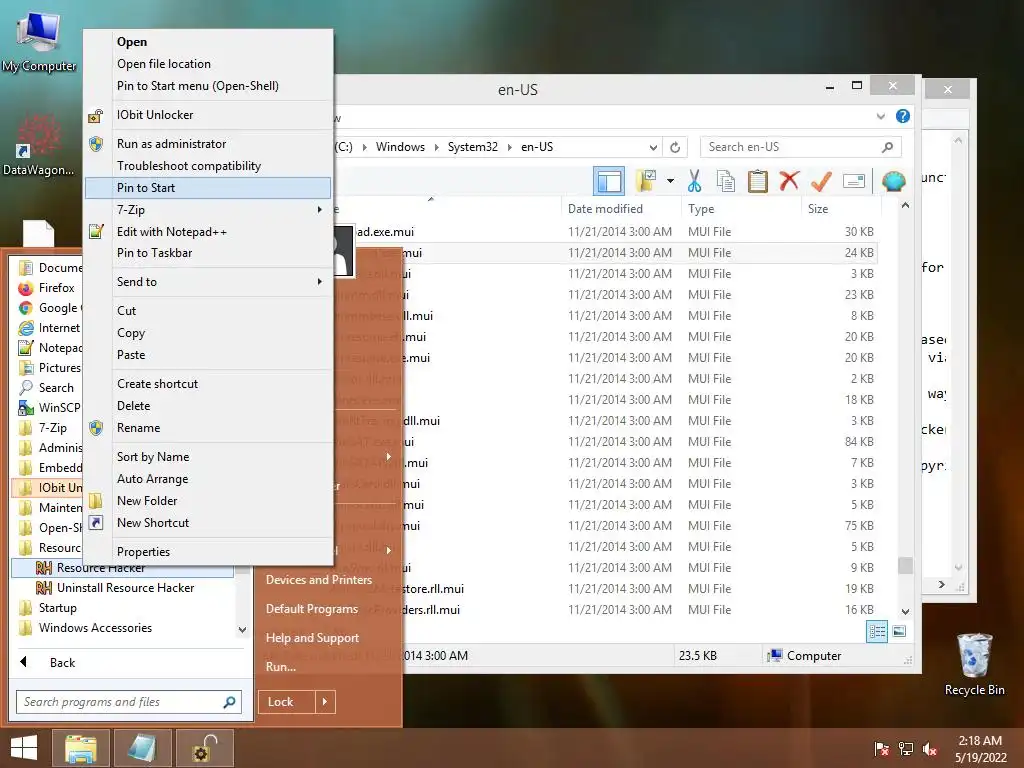Click the network tray icon

pos(906,748)
